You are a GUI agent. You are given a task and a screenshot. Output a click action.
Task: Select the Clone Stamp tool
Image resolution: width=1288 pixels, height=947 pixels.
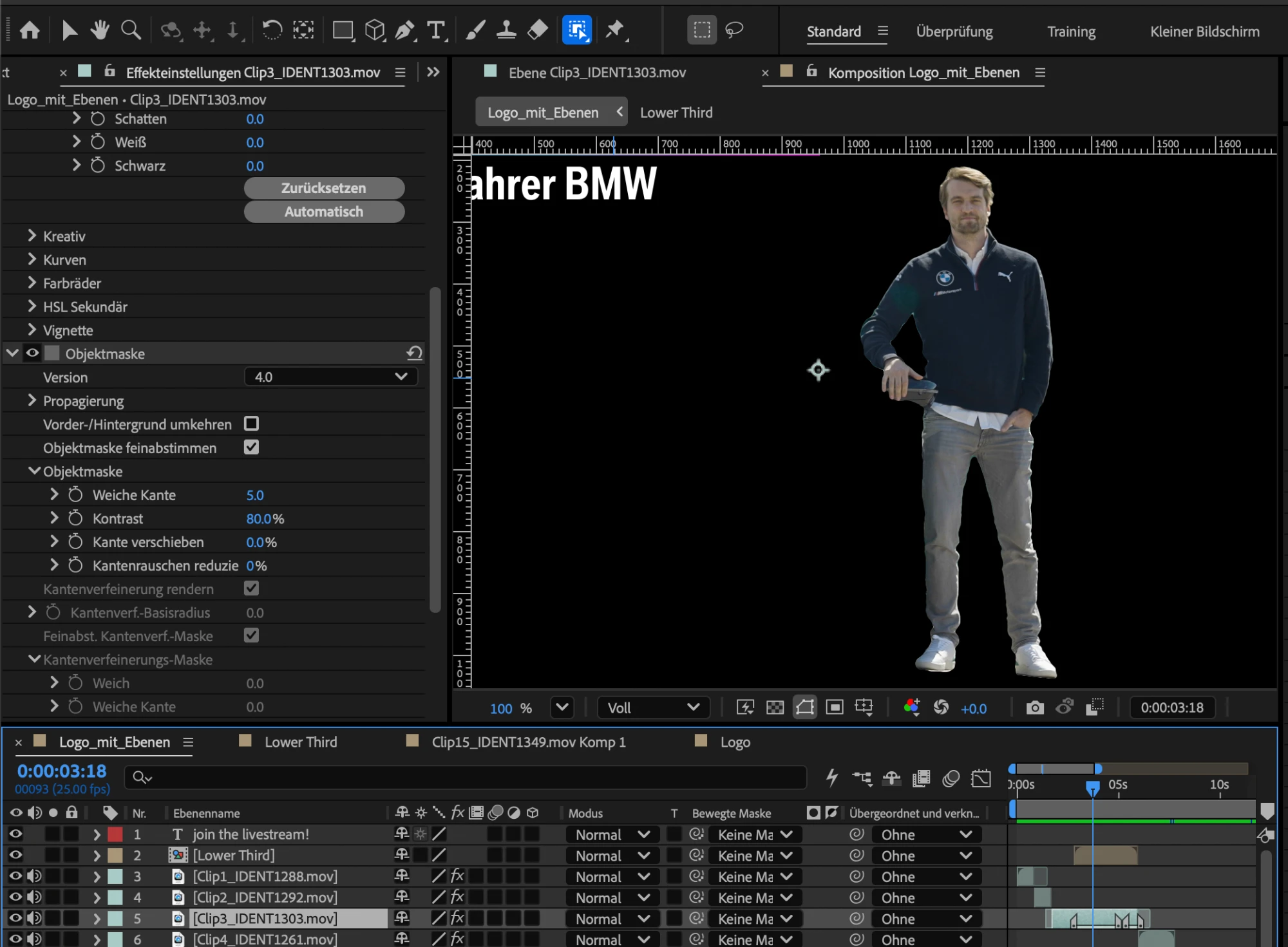pyautogui.click(x=506, y=30)
